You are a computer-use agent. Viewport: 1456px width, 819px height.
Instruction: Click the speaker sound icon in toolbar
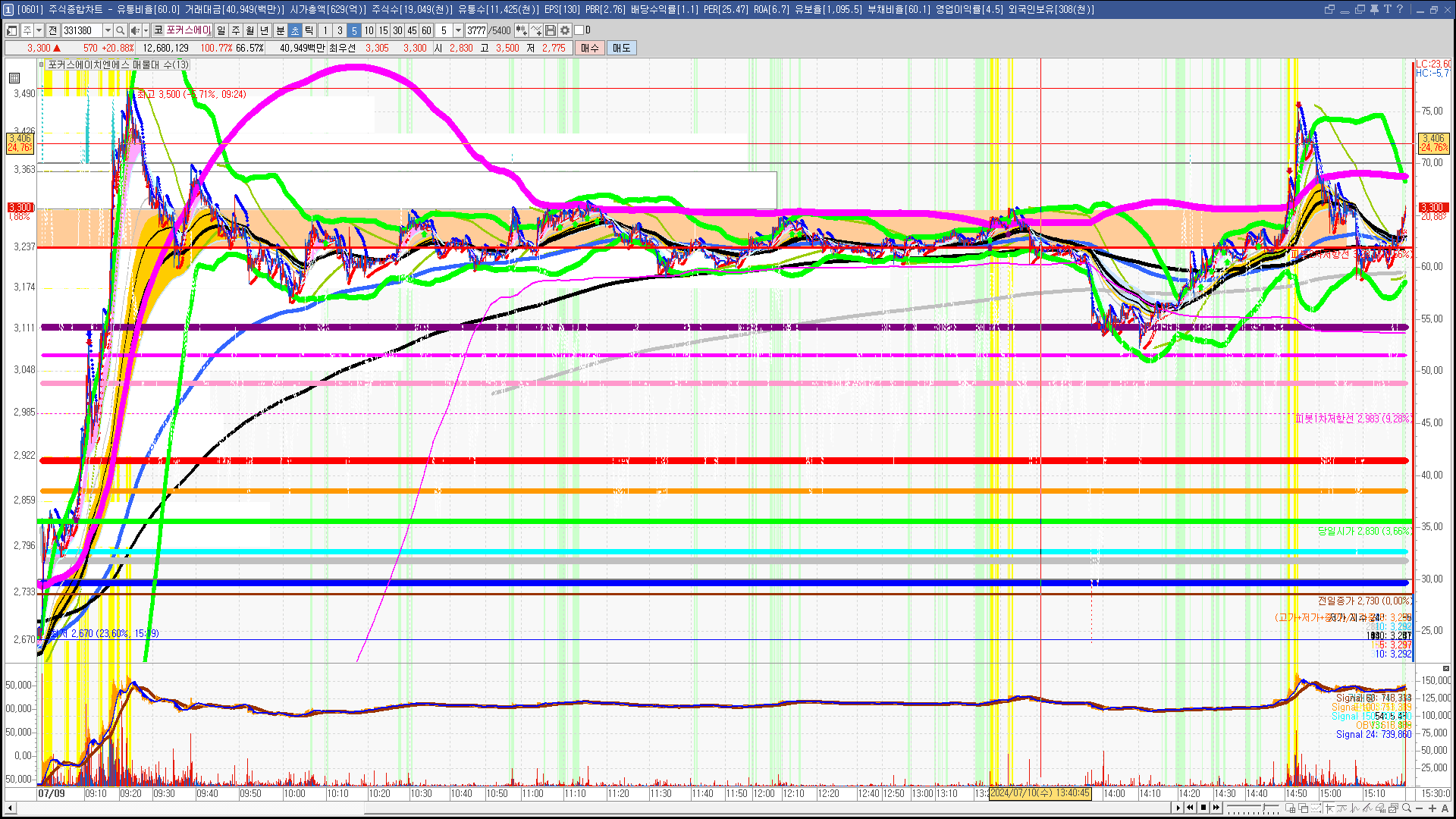coord(134,30)
